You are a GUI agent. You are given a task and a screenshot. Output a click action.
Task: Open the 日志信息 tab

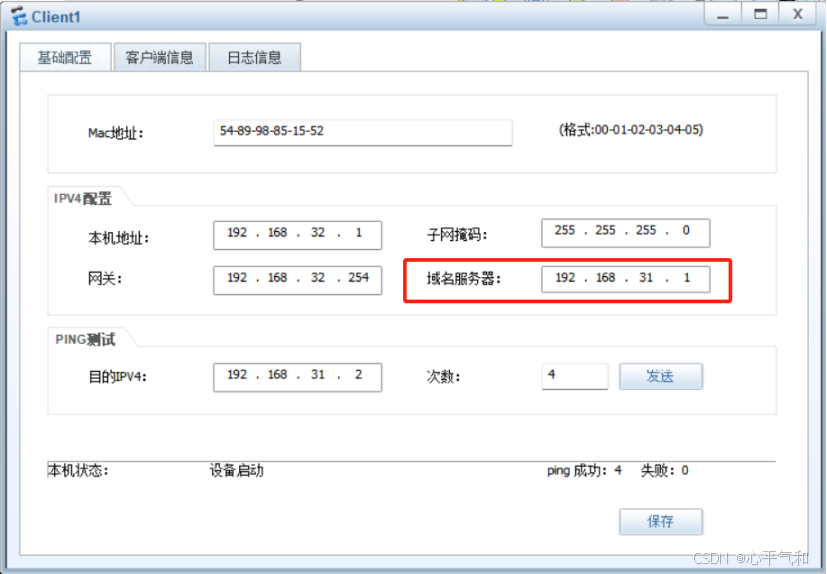pyautogui.click(x=254, y=57)
